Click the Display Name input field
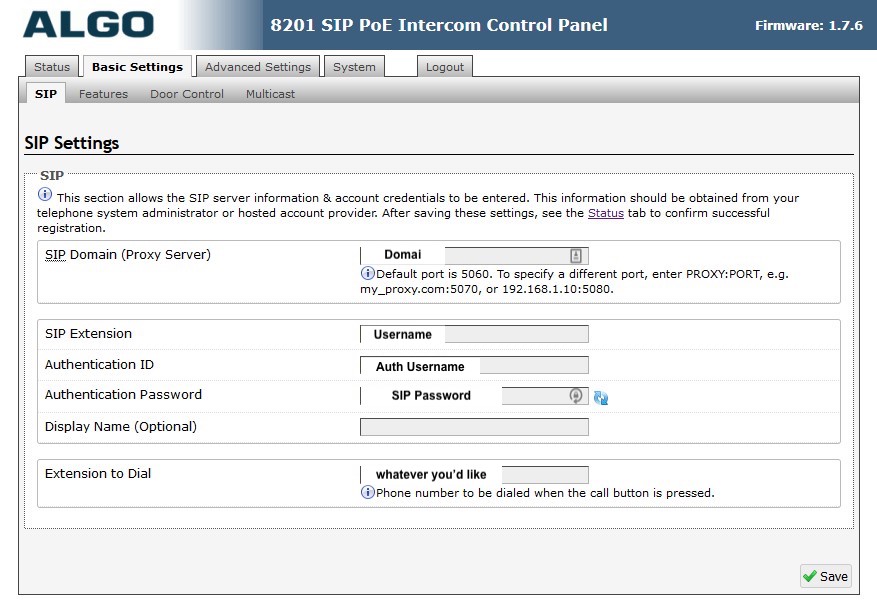The image size is (877, 609). [474, 425]
